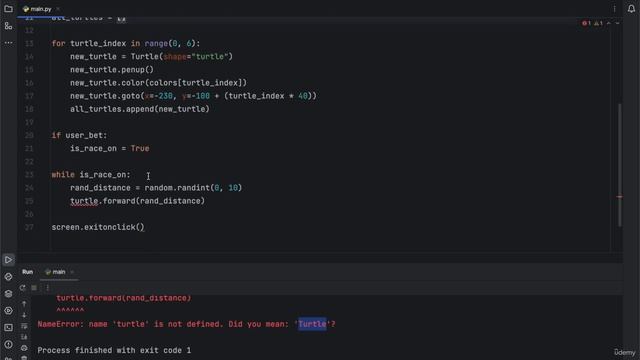The height and width of the screenshot is (360, 640).
Task: Jump down the stack trace arrow
Action: pyautogui.click(x=24, y=315)
